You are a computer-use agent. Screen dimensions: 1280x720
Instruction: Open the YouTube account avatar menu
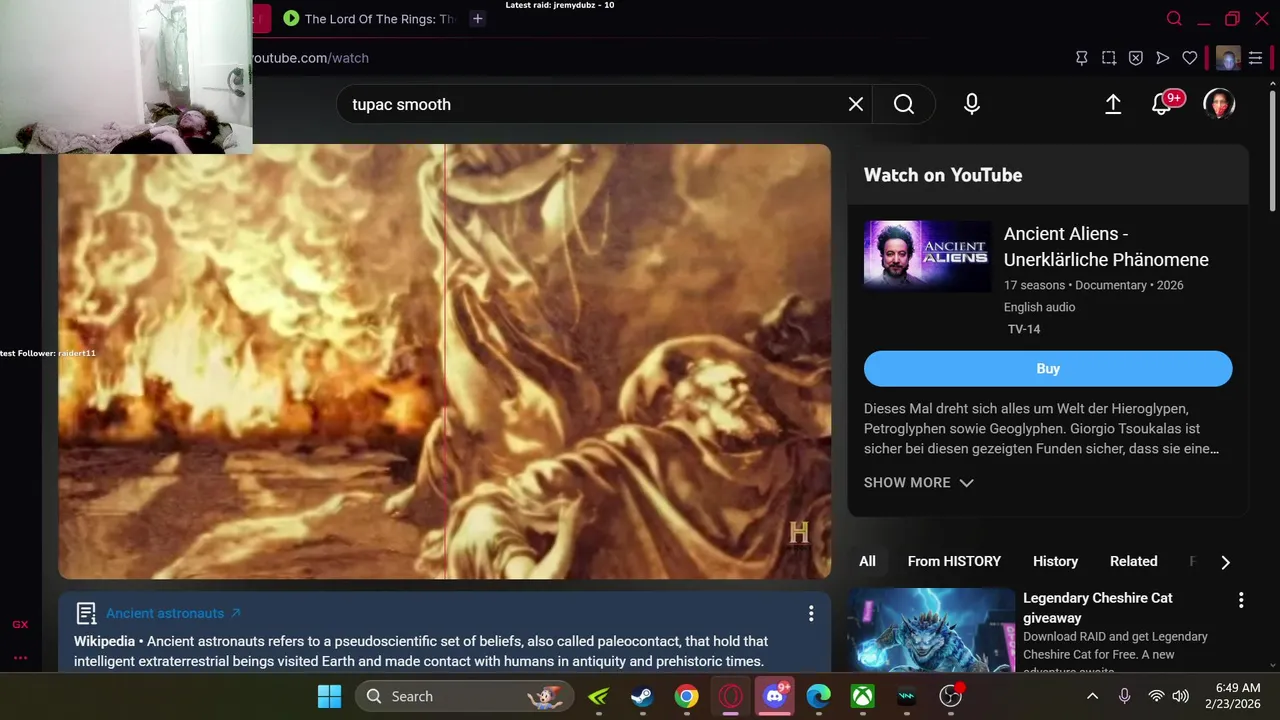click(1219, 104)
